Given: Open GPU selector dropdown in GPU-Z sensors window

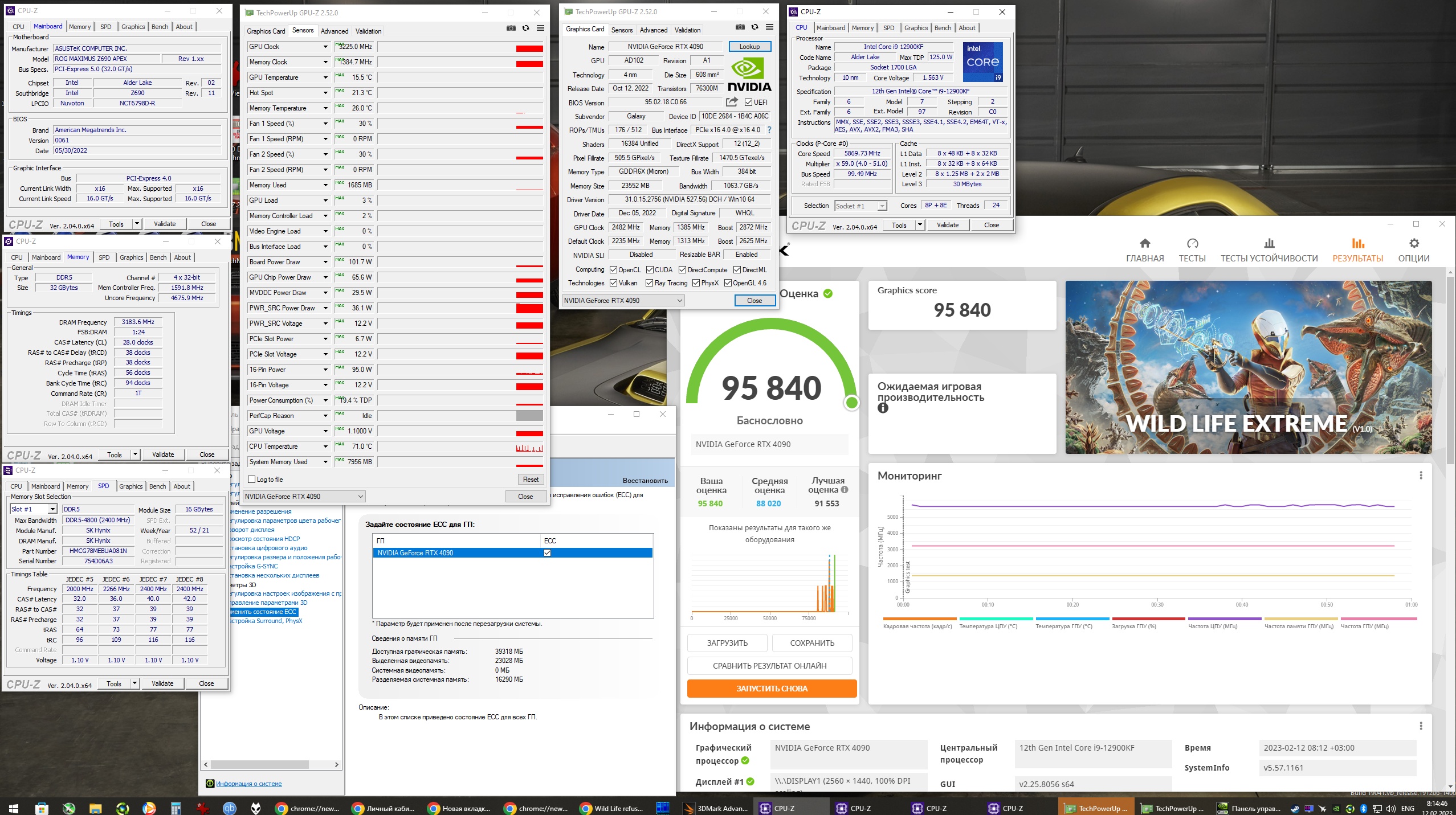Looking at the screenshot, I should point(304,497).
